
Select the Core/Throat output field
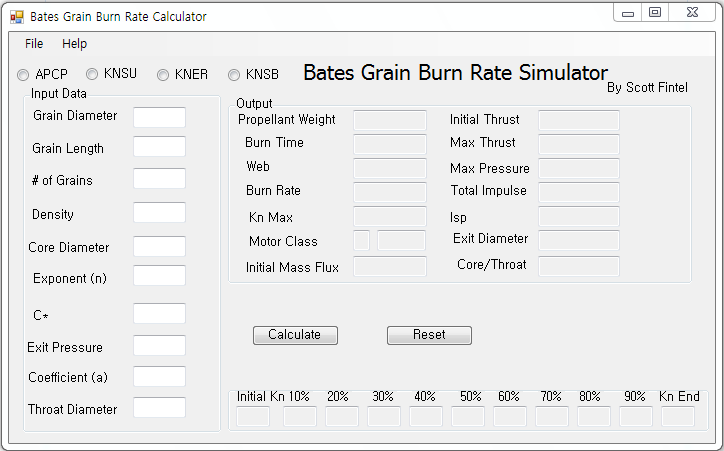[579, 266]
